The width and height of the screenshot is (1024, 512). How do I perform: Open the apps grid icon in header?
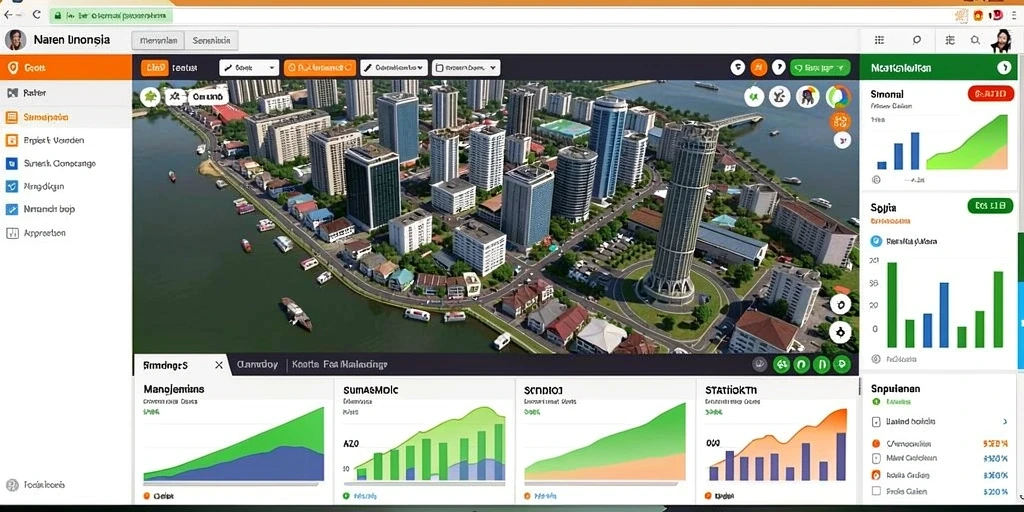coord(879,40)
